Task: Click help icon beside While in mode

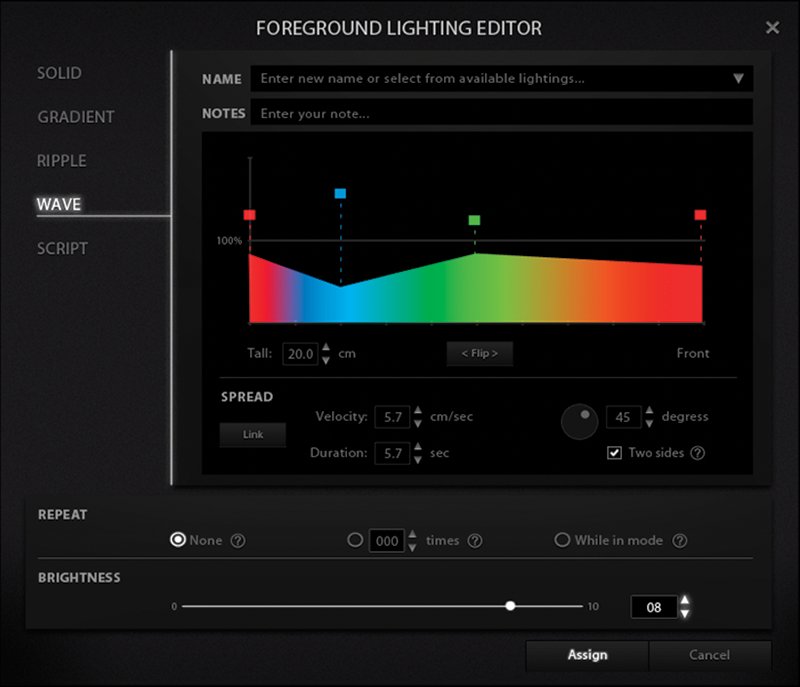Action: [x=680, y=541]
